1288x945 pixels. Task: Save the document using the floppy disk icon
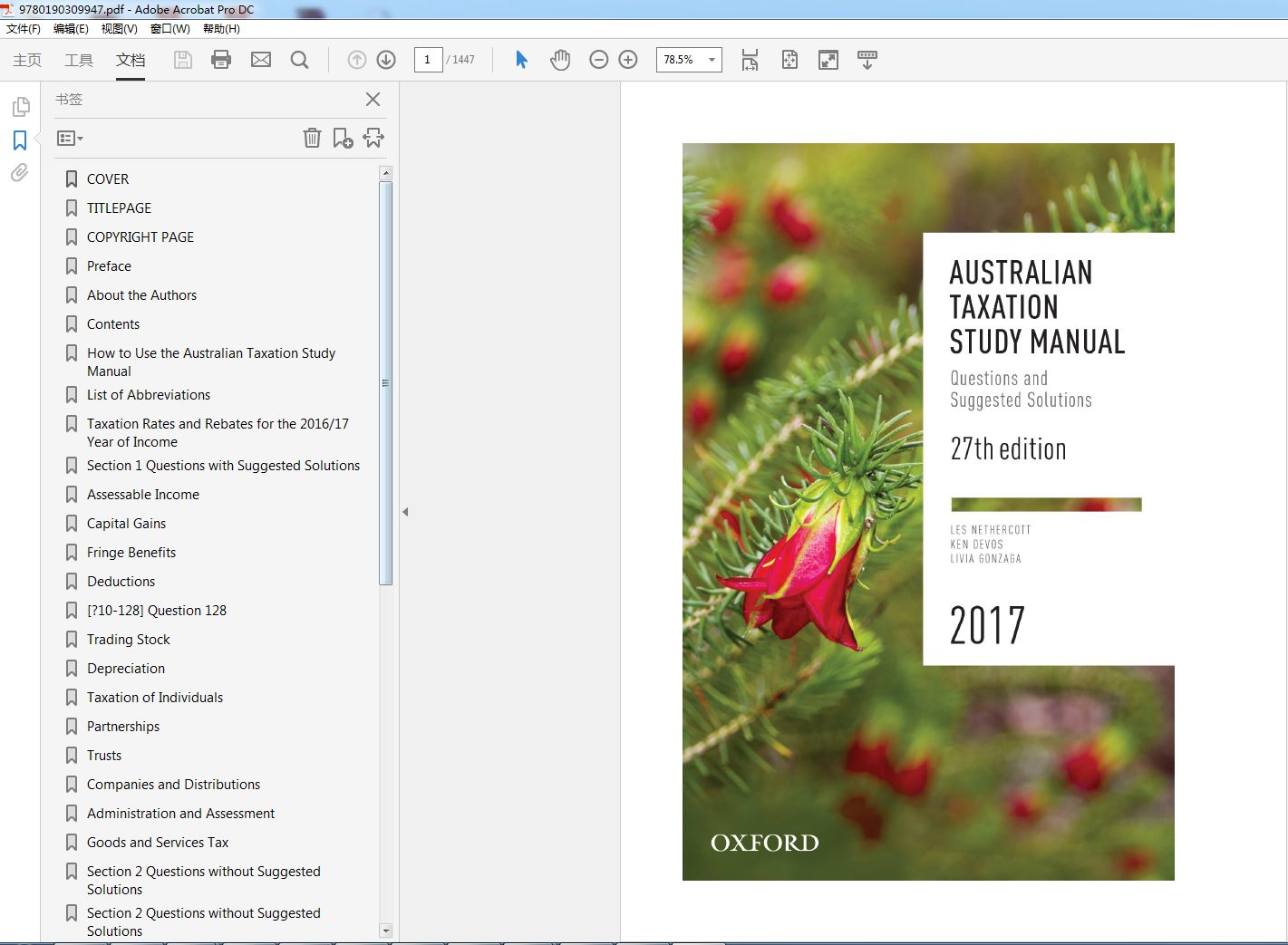coord(183,60)
